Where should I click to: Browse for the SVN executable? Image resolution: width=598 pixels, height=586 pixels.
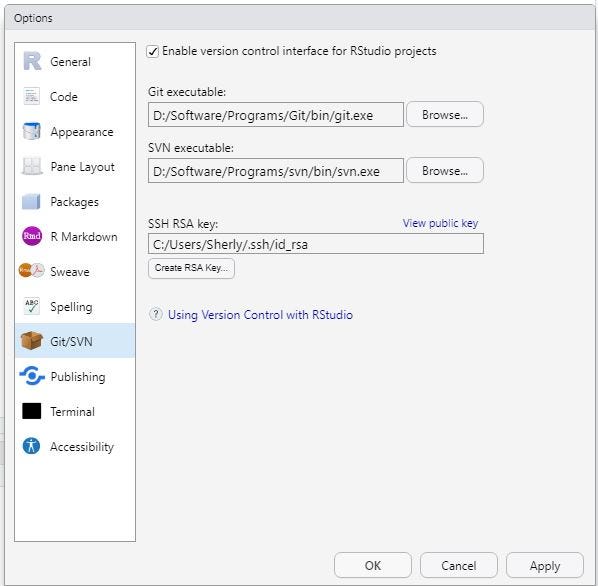[445, 170]
